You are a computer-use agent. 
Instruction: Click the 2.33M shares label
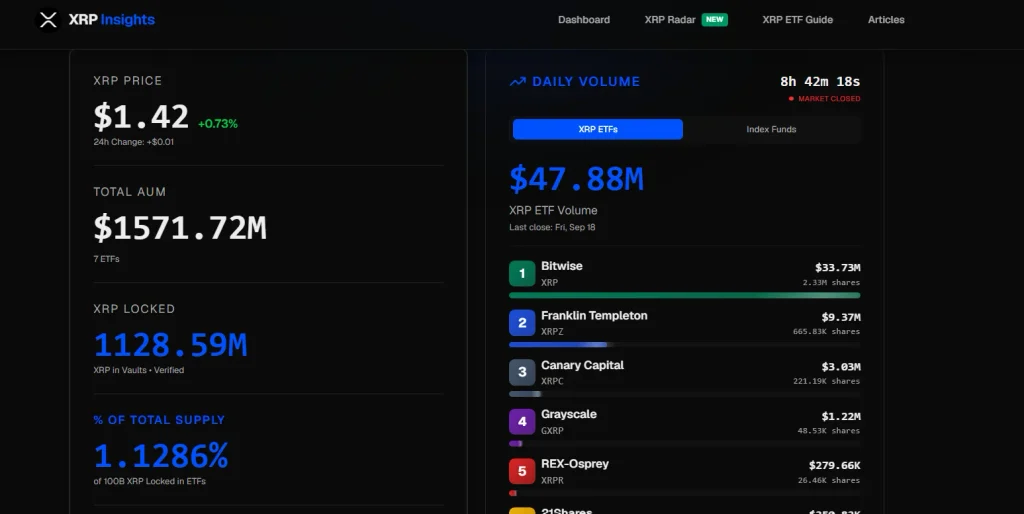coord(831,283)
